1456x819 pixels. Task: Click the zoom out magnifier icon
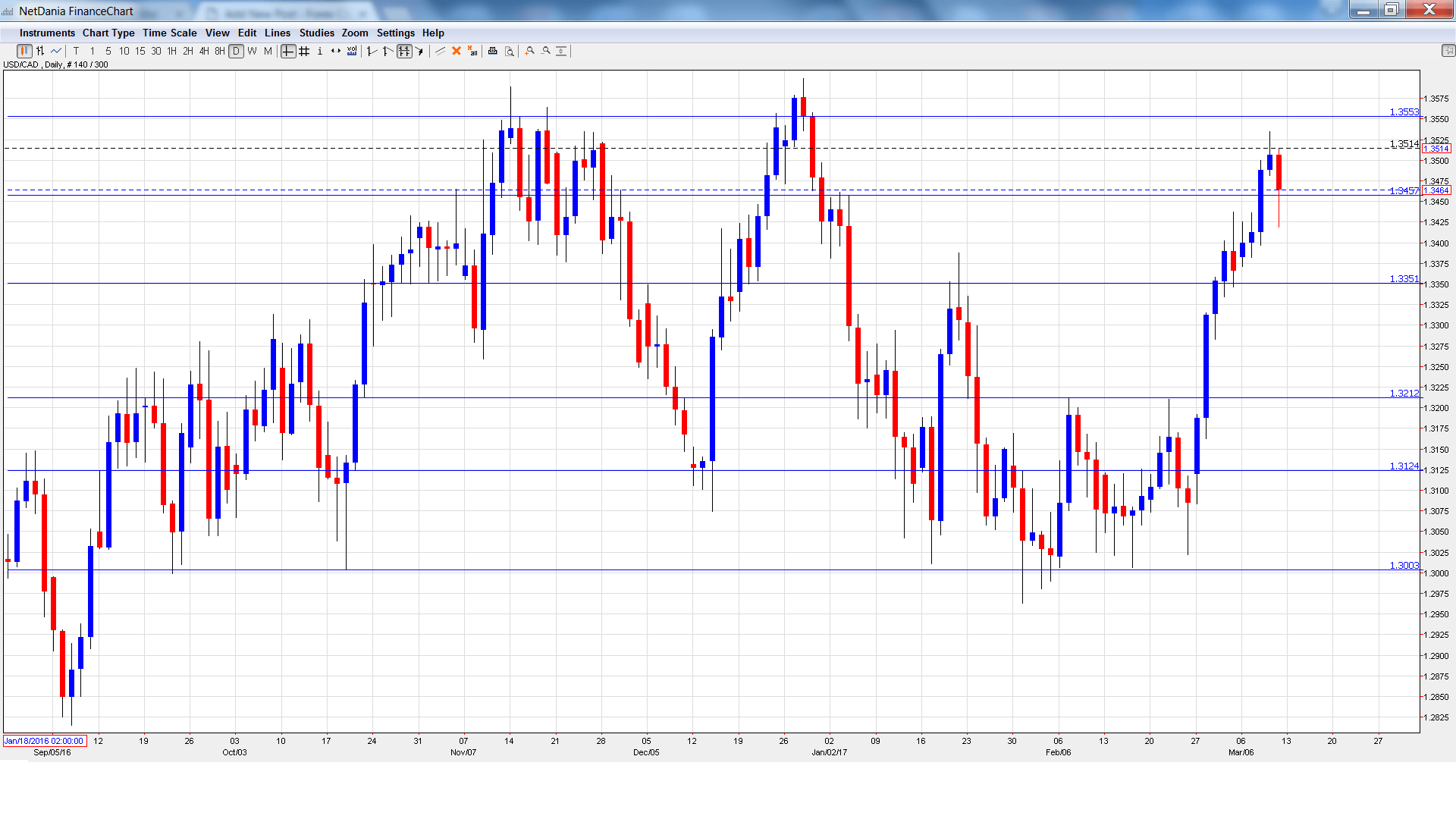[545, 52]
